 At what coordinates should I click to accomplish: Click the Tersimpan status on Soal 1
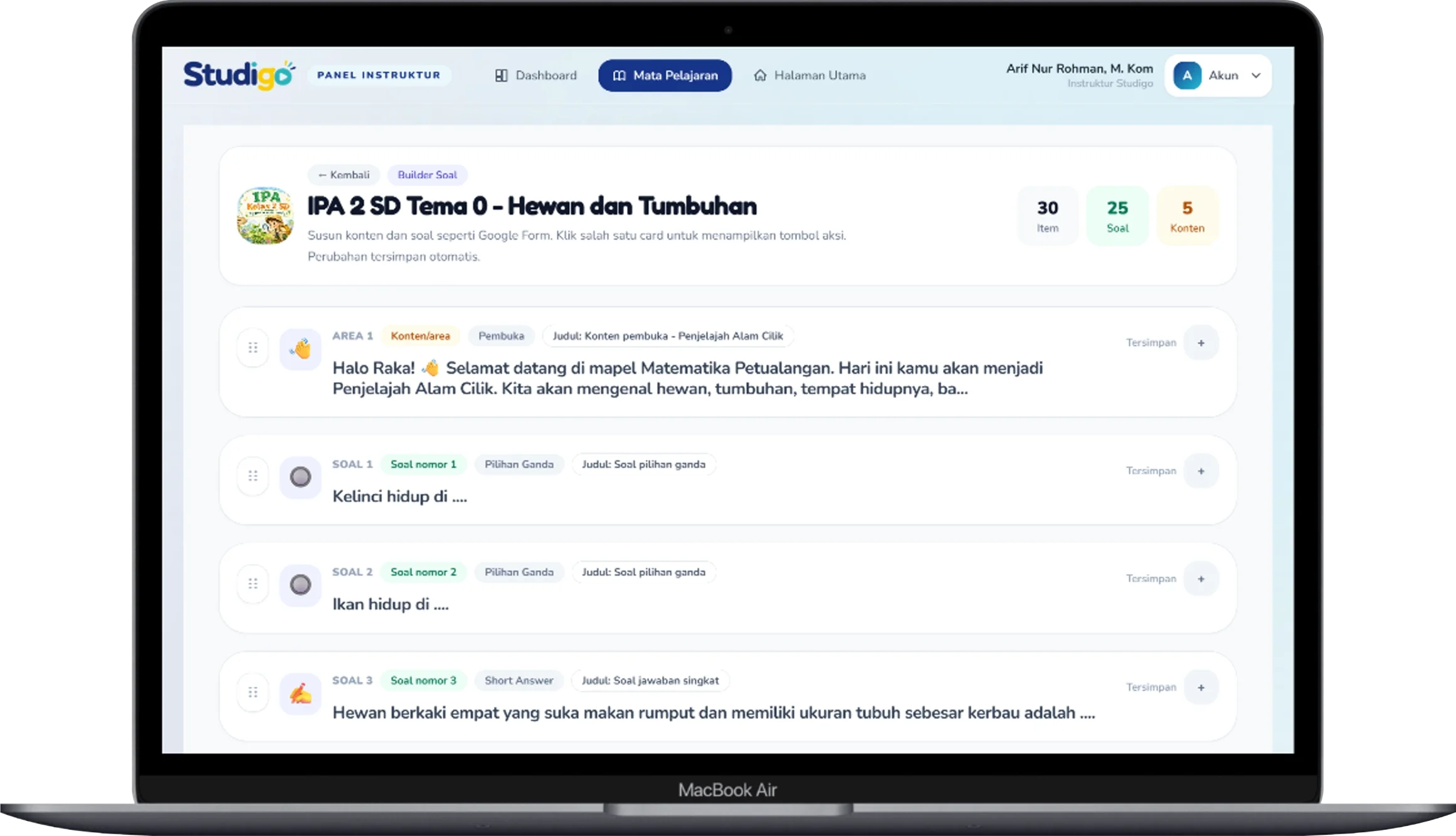pos(1151,471)
